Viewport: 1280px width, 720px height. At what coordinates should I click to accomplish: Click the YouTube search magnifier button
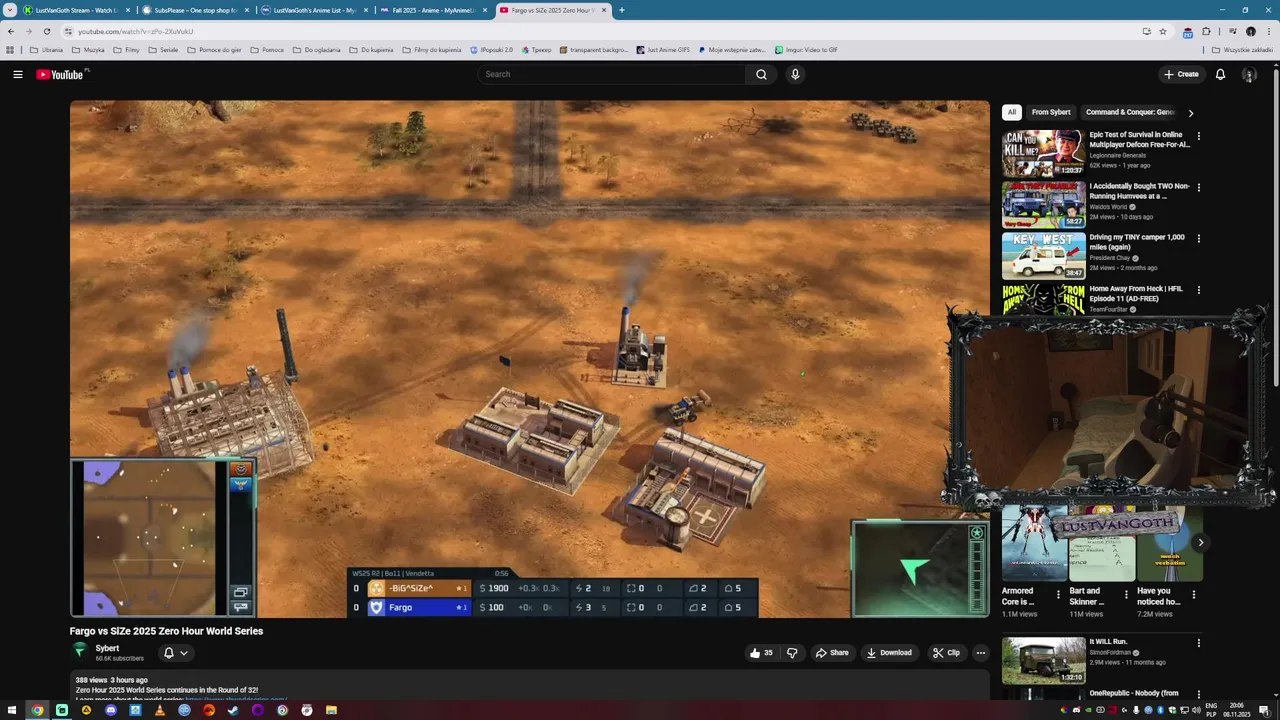pos(761,74)
